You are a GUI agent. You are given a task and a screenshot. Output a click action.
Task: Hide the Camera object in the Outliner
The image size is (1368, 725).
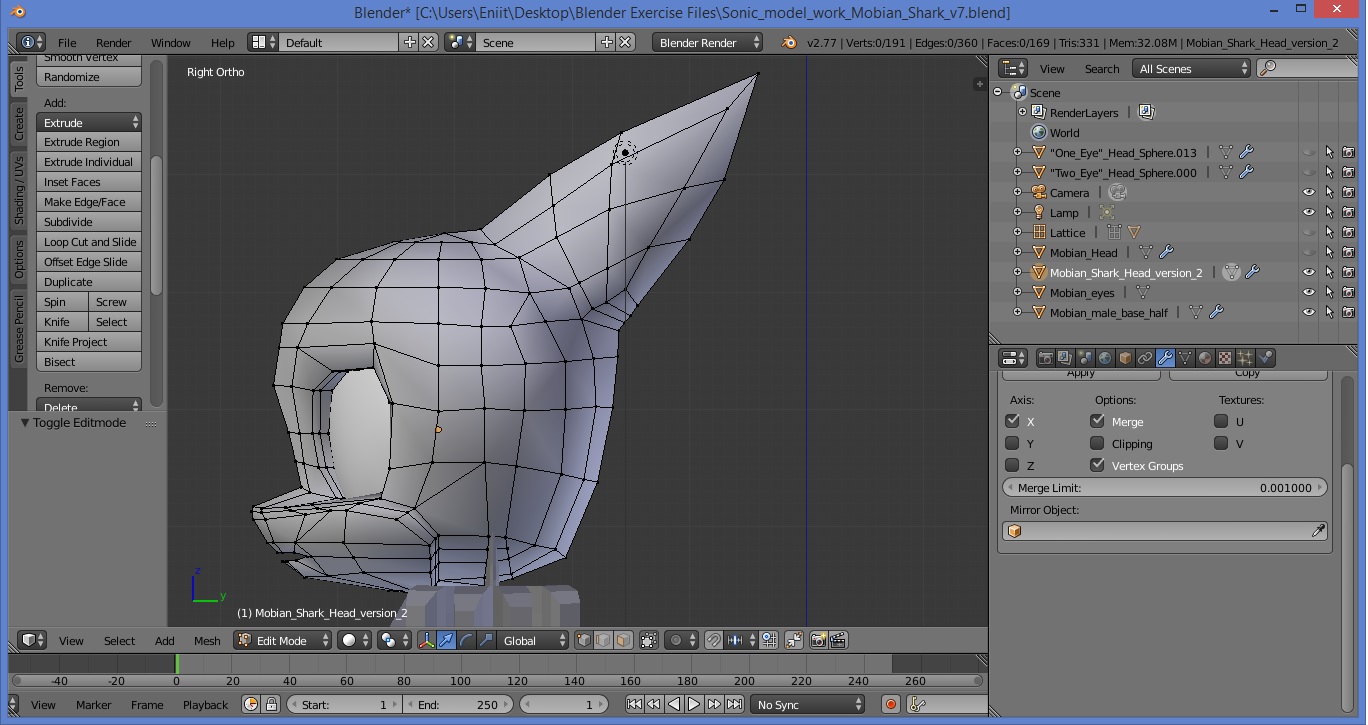point(1310,192)
